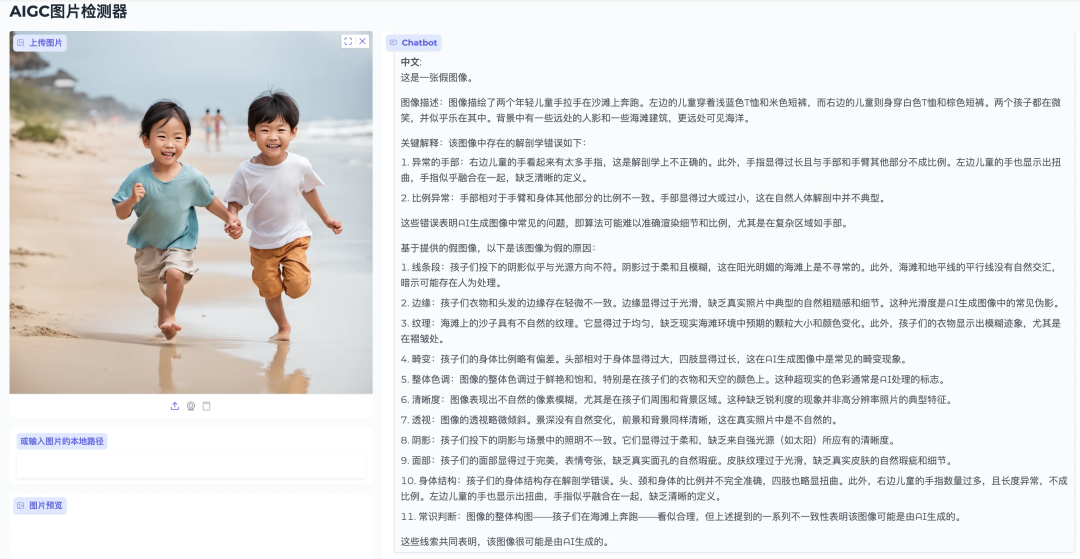View the uploaded image in fullscreen

pyautogui.click(x=348, y=41)
